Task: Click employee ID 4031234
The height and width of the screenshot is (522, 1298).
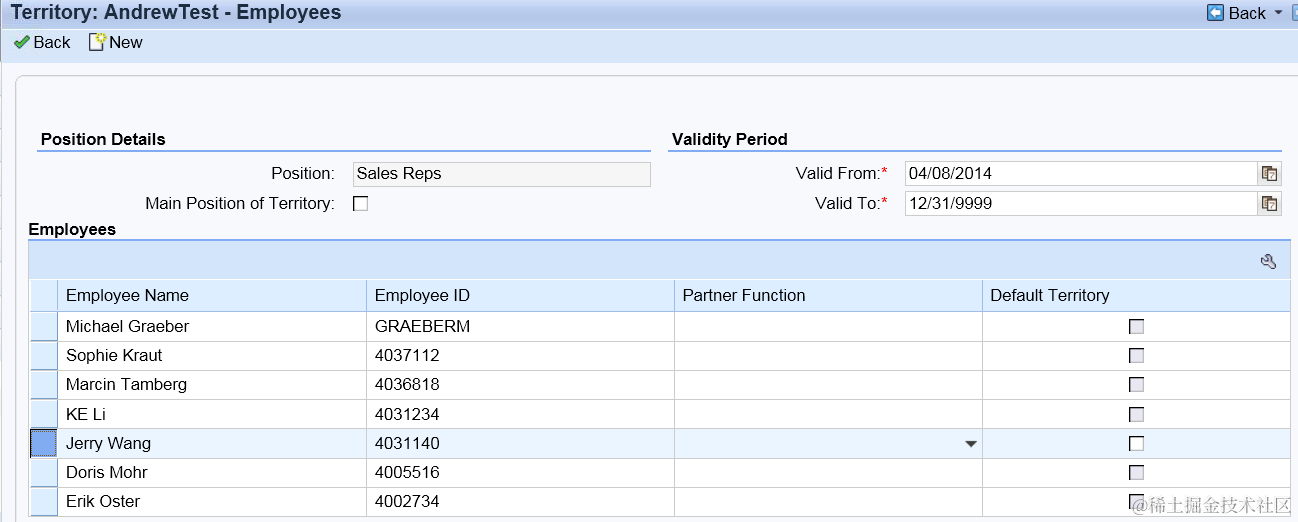Action: point(407,414)
